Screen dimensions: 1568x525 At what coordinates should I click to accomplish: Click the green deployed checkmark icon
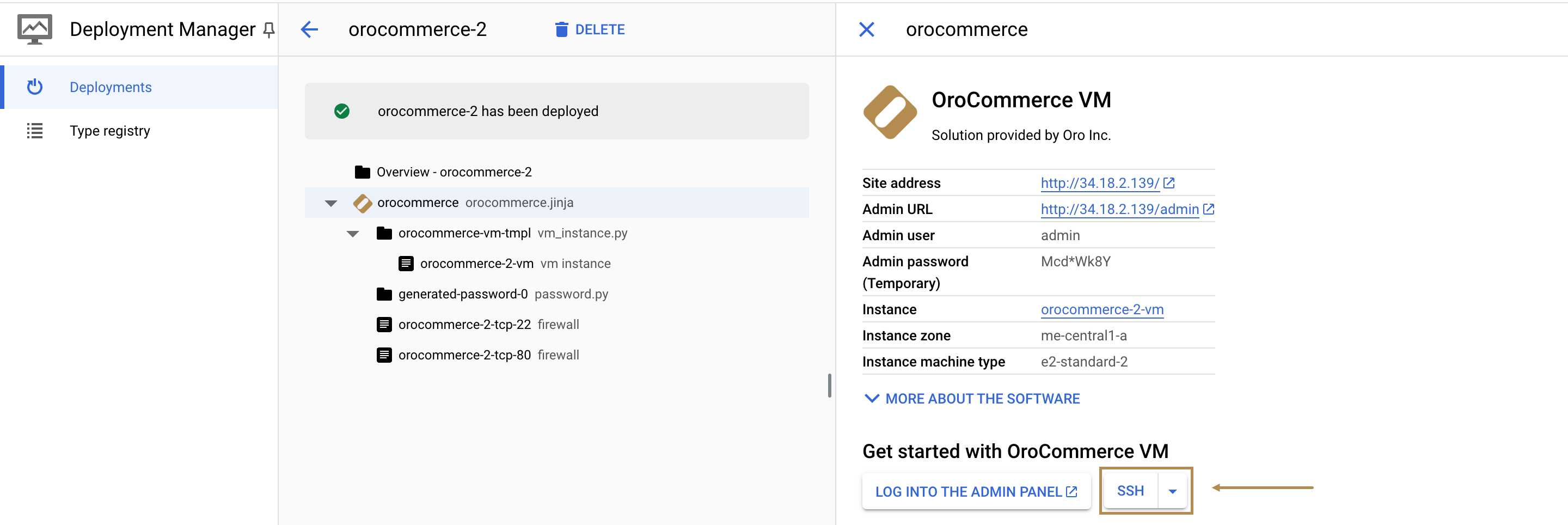[342, 112]
